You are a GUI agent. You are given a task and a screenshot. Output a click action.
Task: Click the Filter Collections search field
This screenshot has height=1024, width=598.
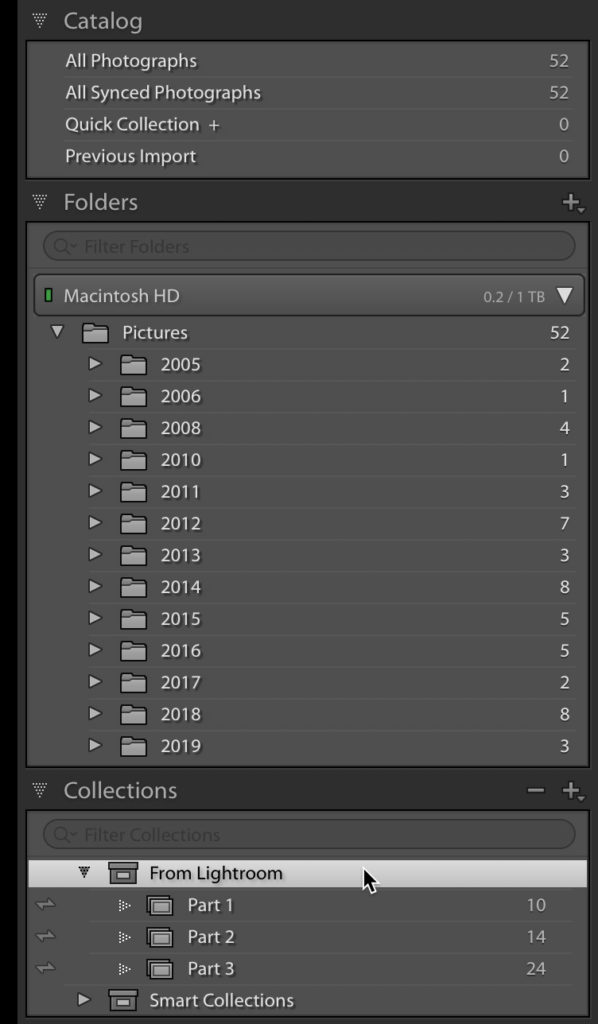[309, 835]
